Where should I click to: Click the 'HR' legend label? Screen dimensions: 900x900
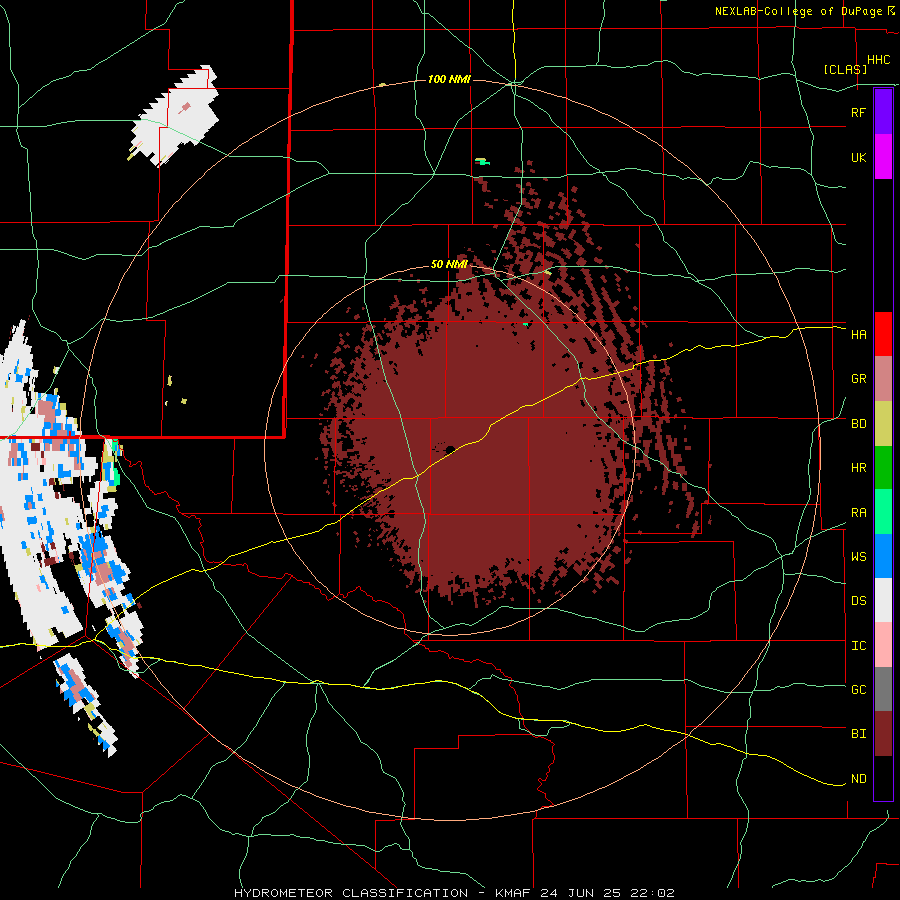[858, 468]
